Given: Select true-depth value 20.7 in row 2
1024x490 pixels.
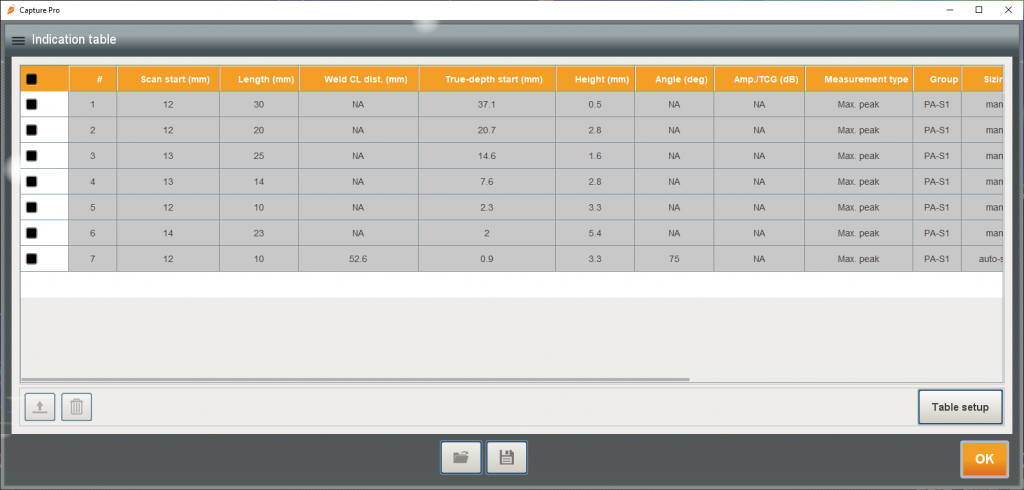Looking at the screenshot, I should click(487, 130).
